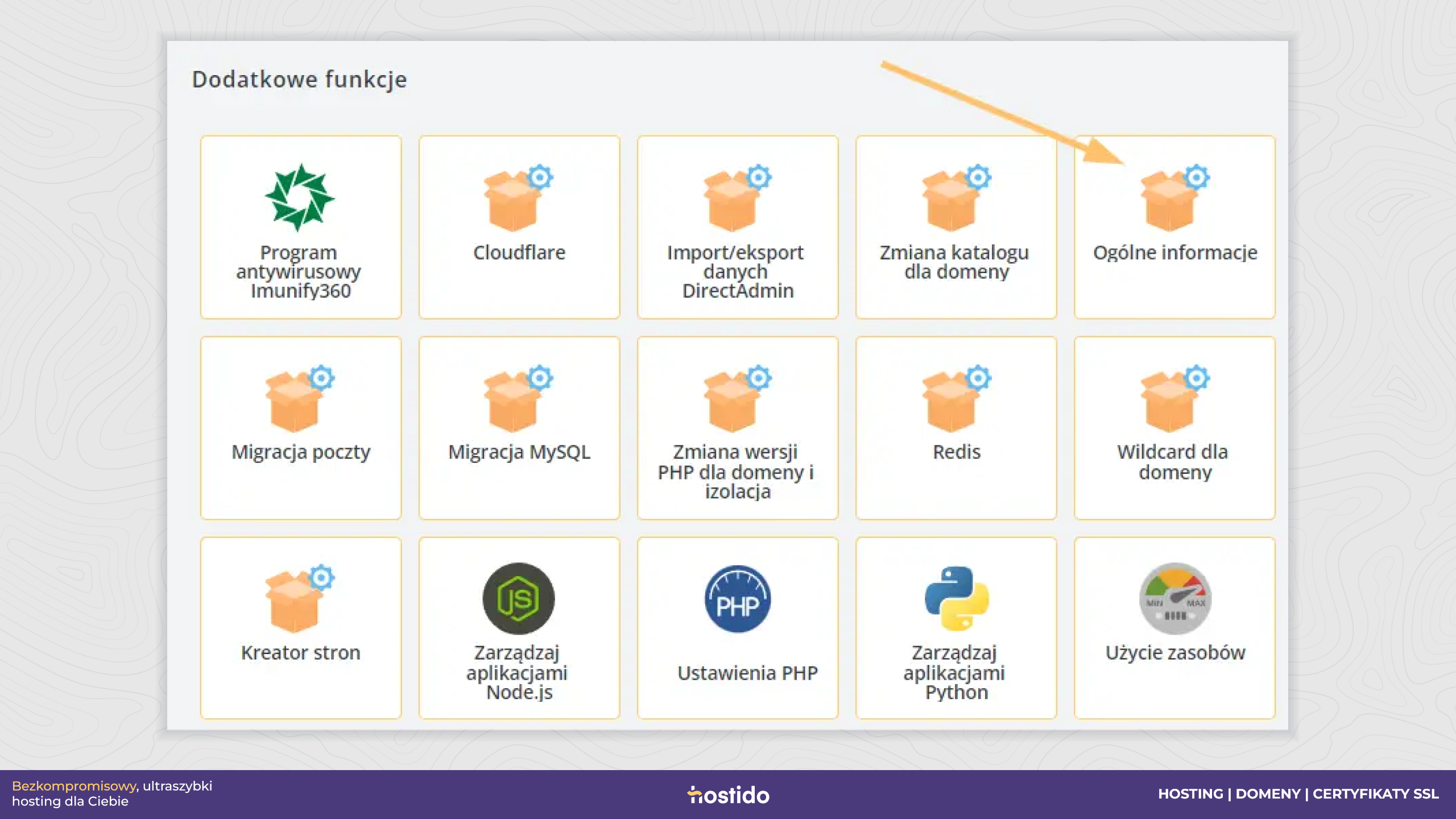
Task: Click the Migracja poczty label
Action: point(301,452)
